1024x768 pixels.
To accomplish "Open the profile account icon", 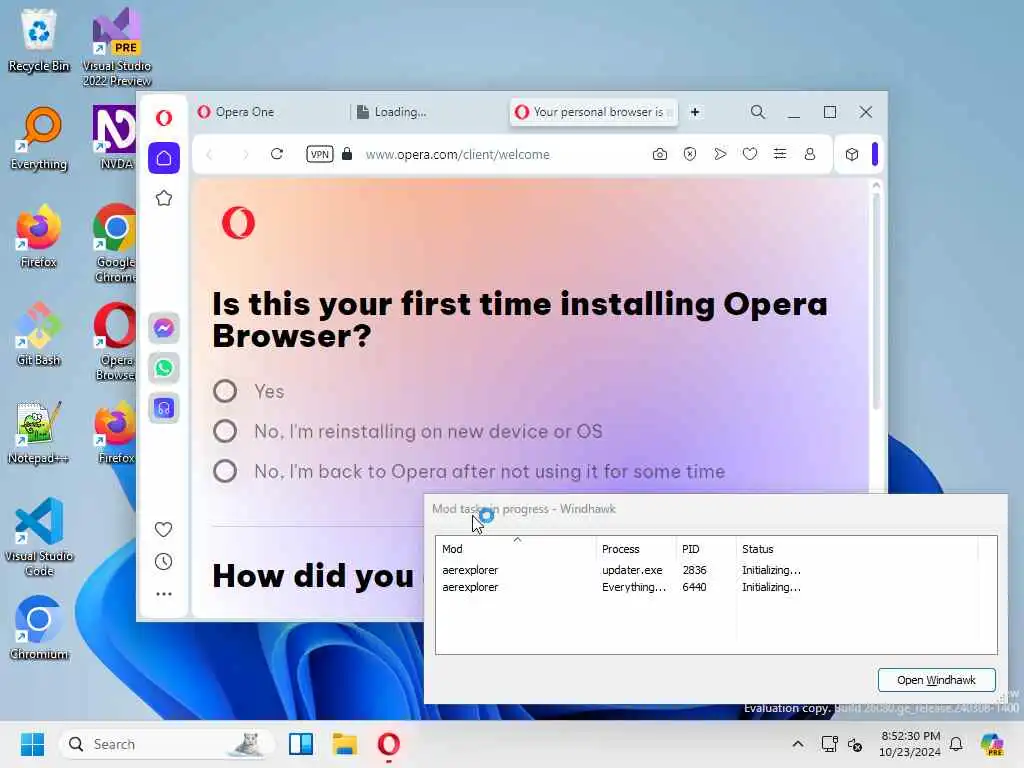I will 810,154.
